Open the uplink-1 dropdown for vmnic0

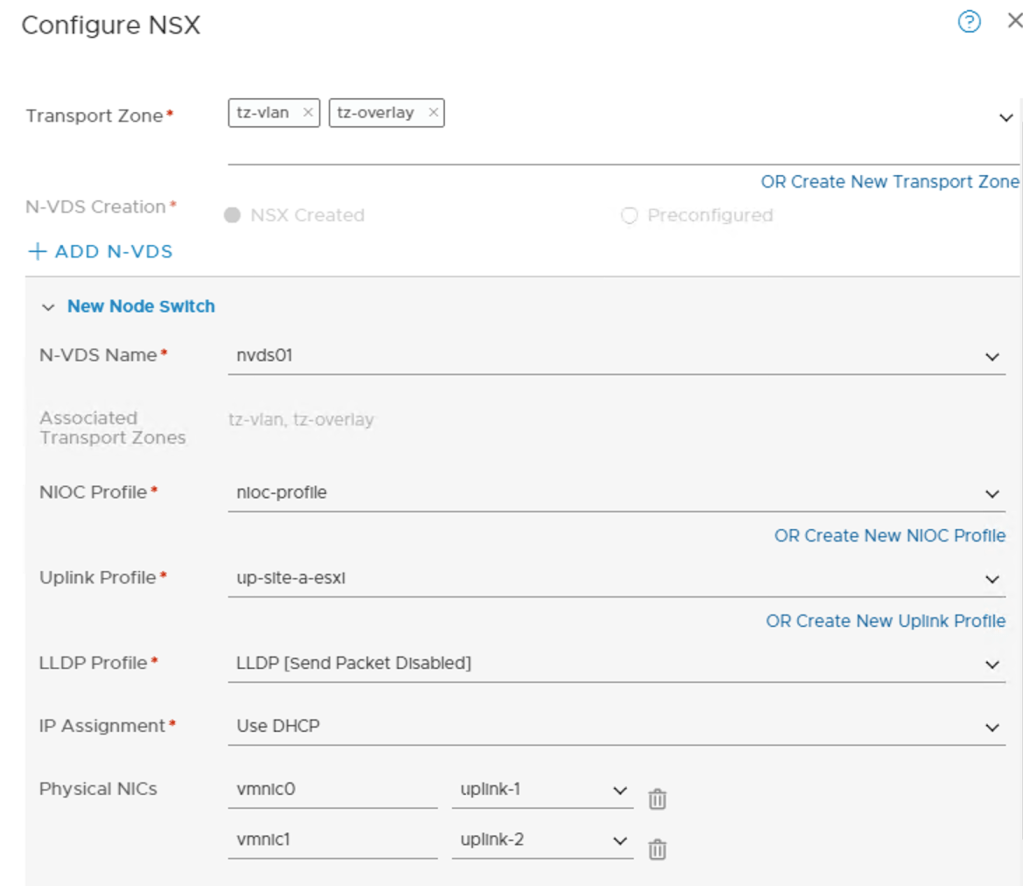coord(618,788)
